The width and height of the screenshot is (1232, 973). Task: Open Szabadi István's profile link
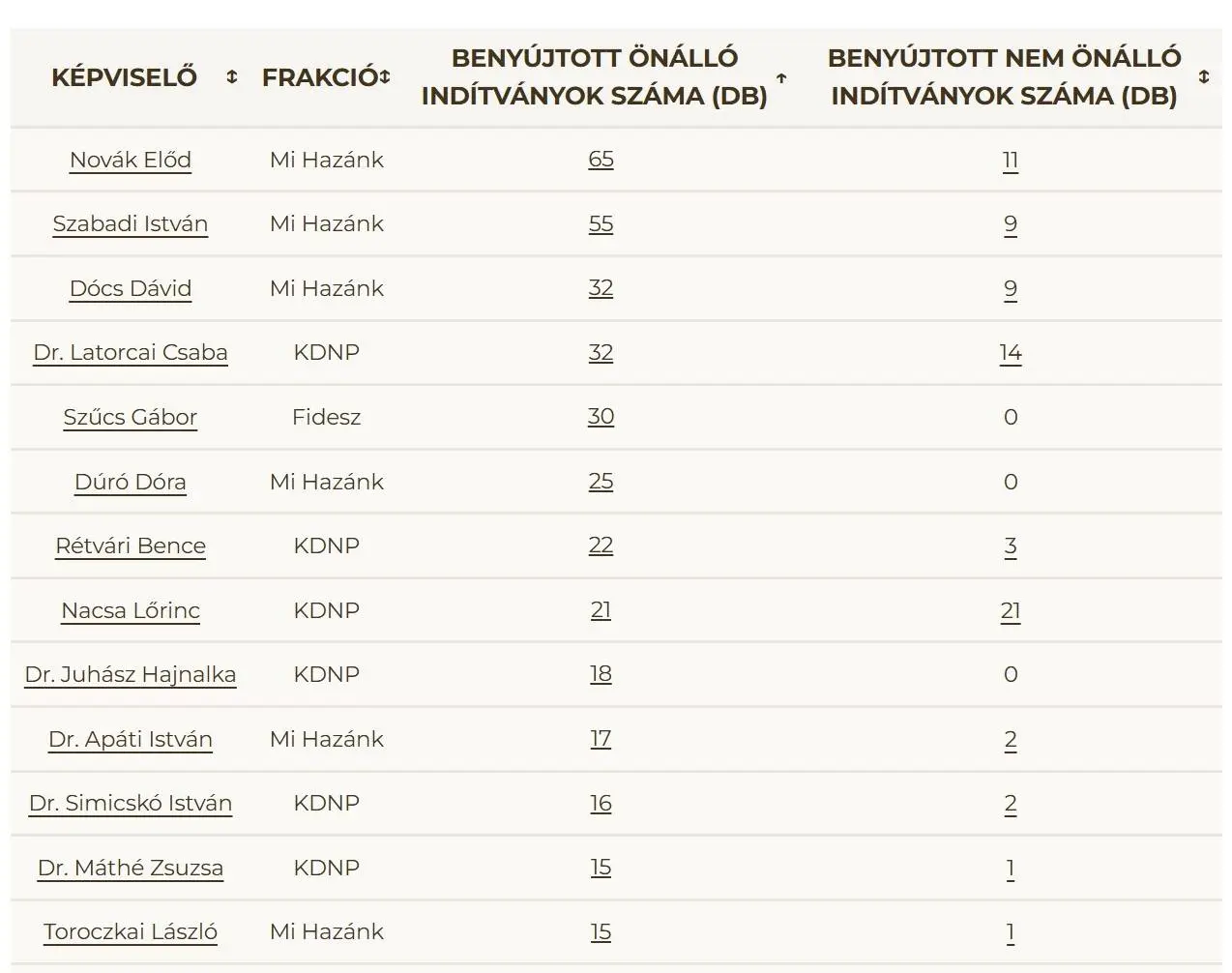coord(131,224)
